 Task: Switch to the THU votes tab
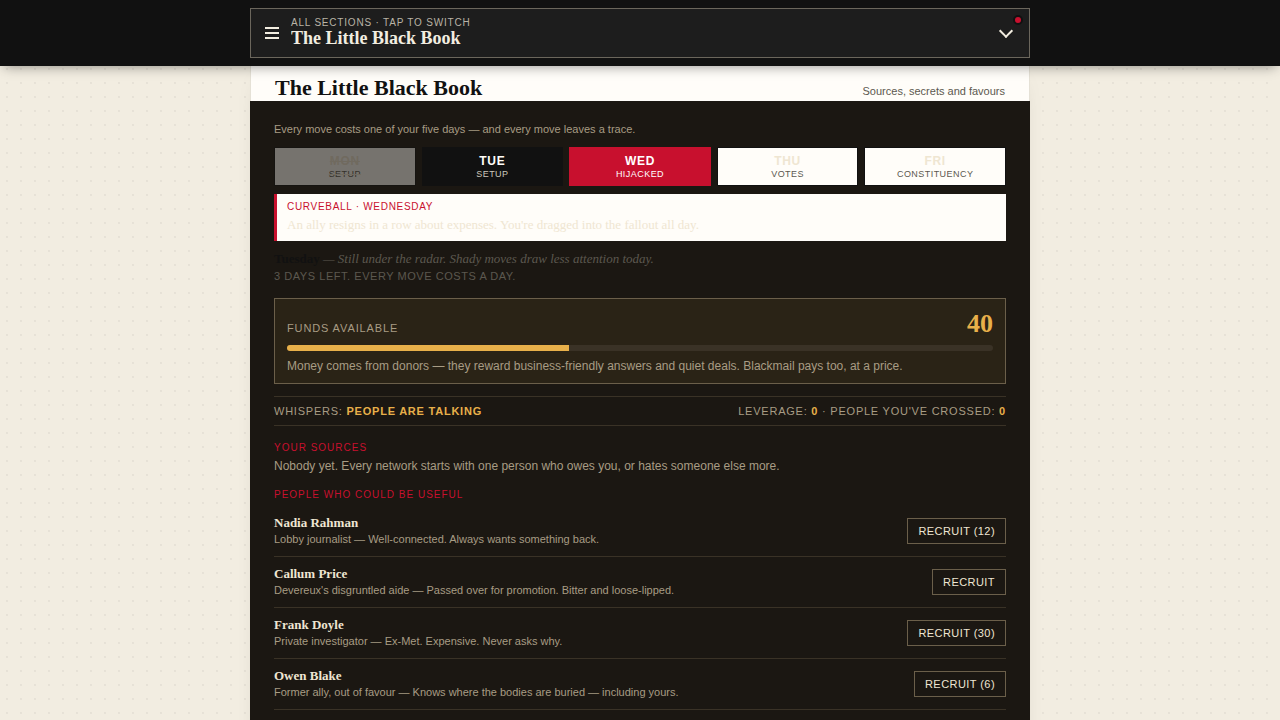[x=787, y=166]
